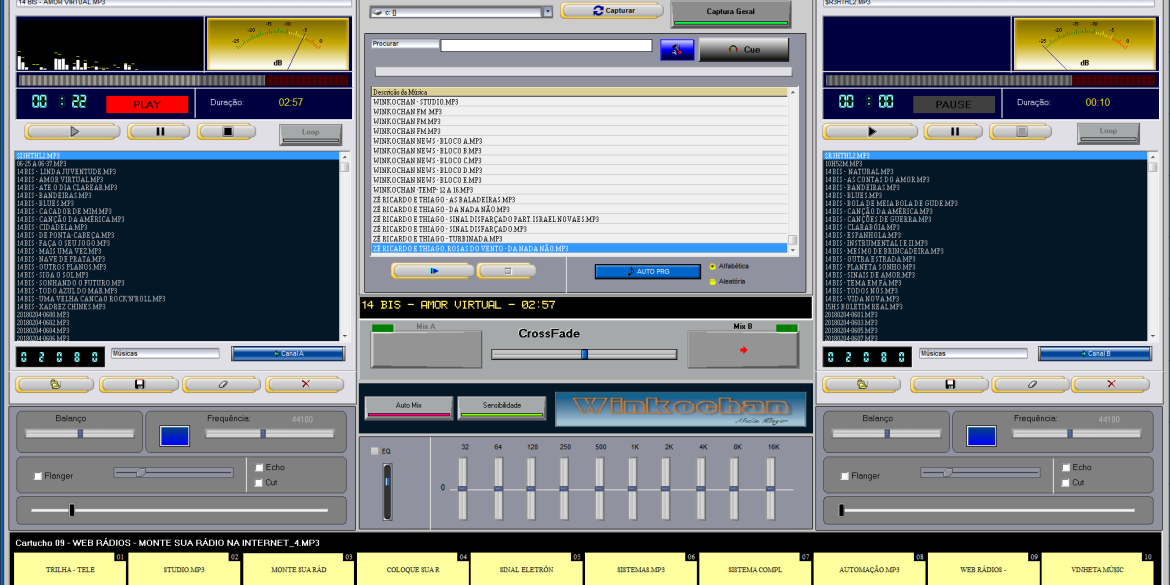Open the drive c: dropdown
Screen dimensions: 1170x585
(x=547, y=12)
